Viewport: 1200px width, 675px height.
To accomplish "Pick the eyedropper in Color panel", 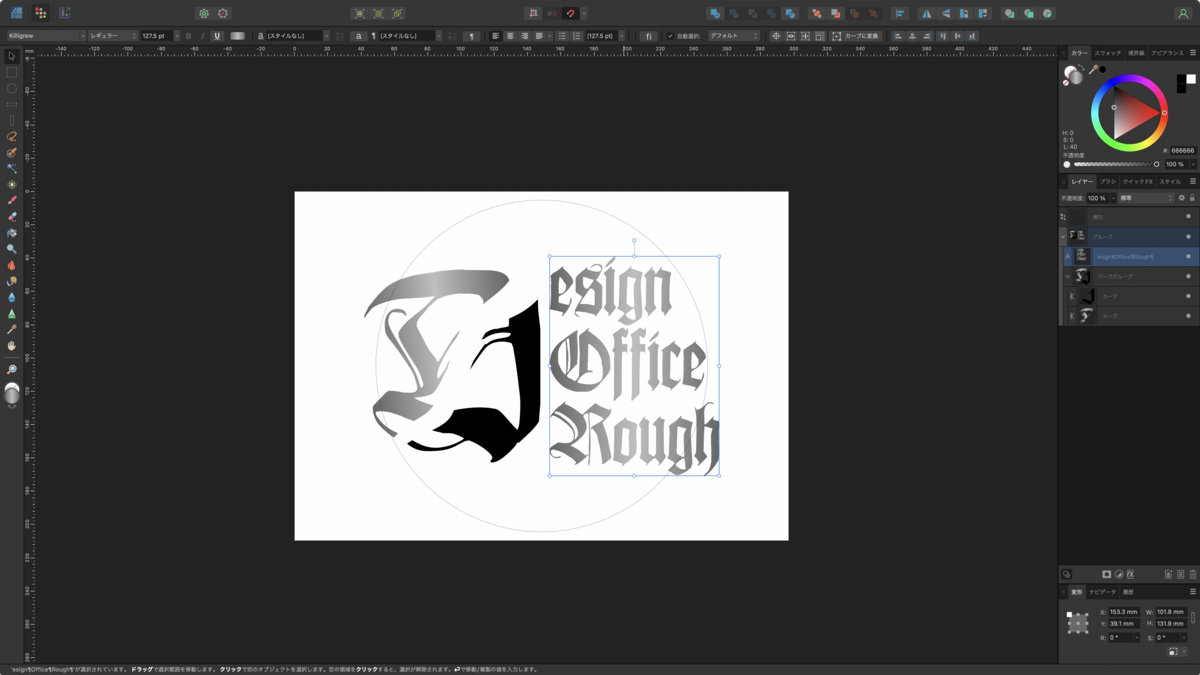I will [1095, 69].
